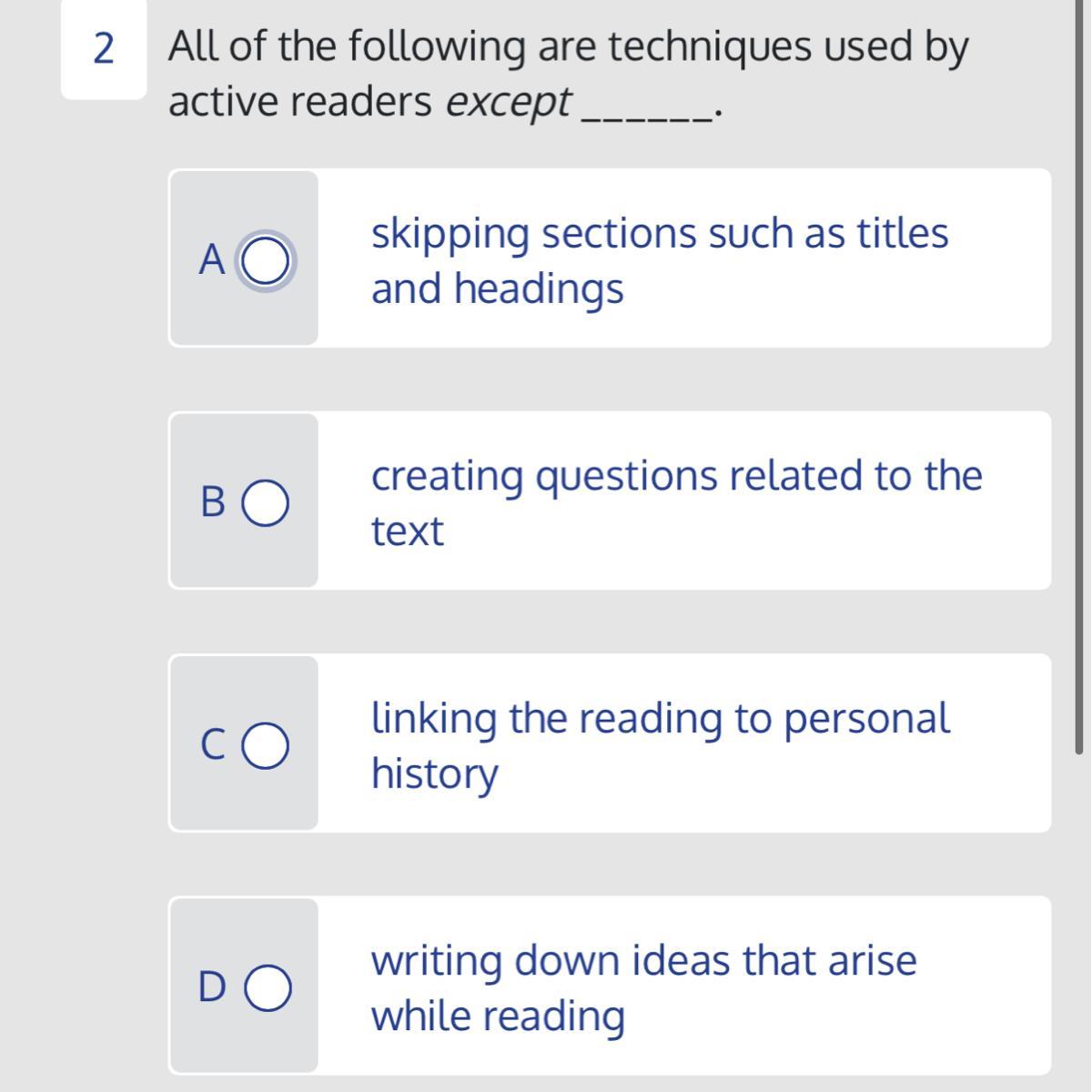1092x1092 pixels.
Task: Select radio button for option C
Action: (x=266, y=746)
